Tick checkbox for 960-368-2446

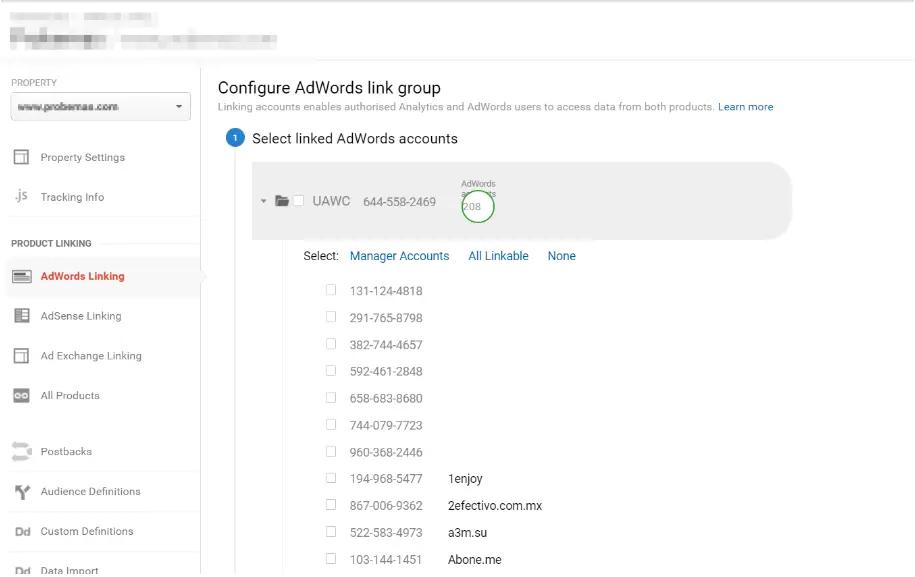pos(331,452)
